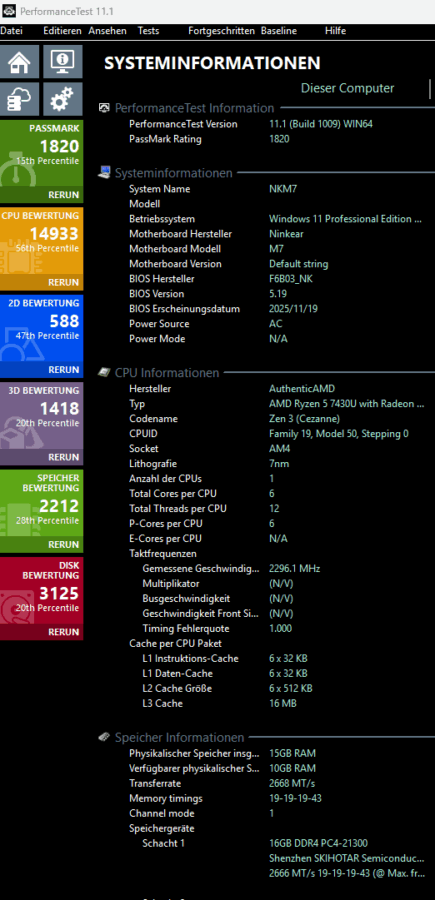Open the Ansehen menu
Viewport: 435px width, 900px height.
(x=107, y=31)
